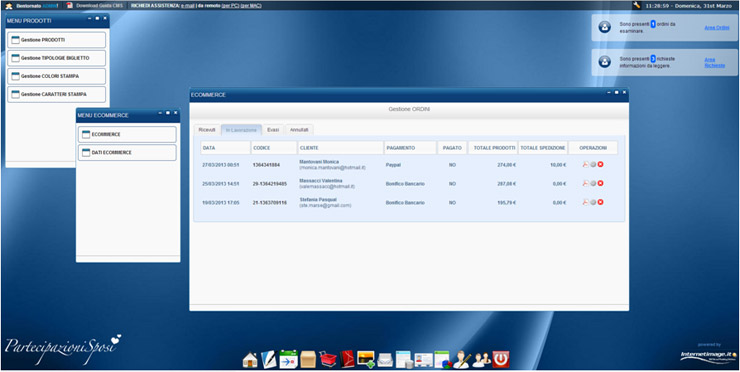
Task: Open PDF for Massacci Valentina order
Action: click(x=585, y=183)
